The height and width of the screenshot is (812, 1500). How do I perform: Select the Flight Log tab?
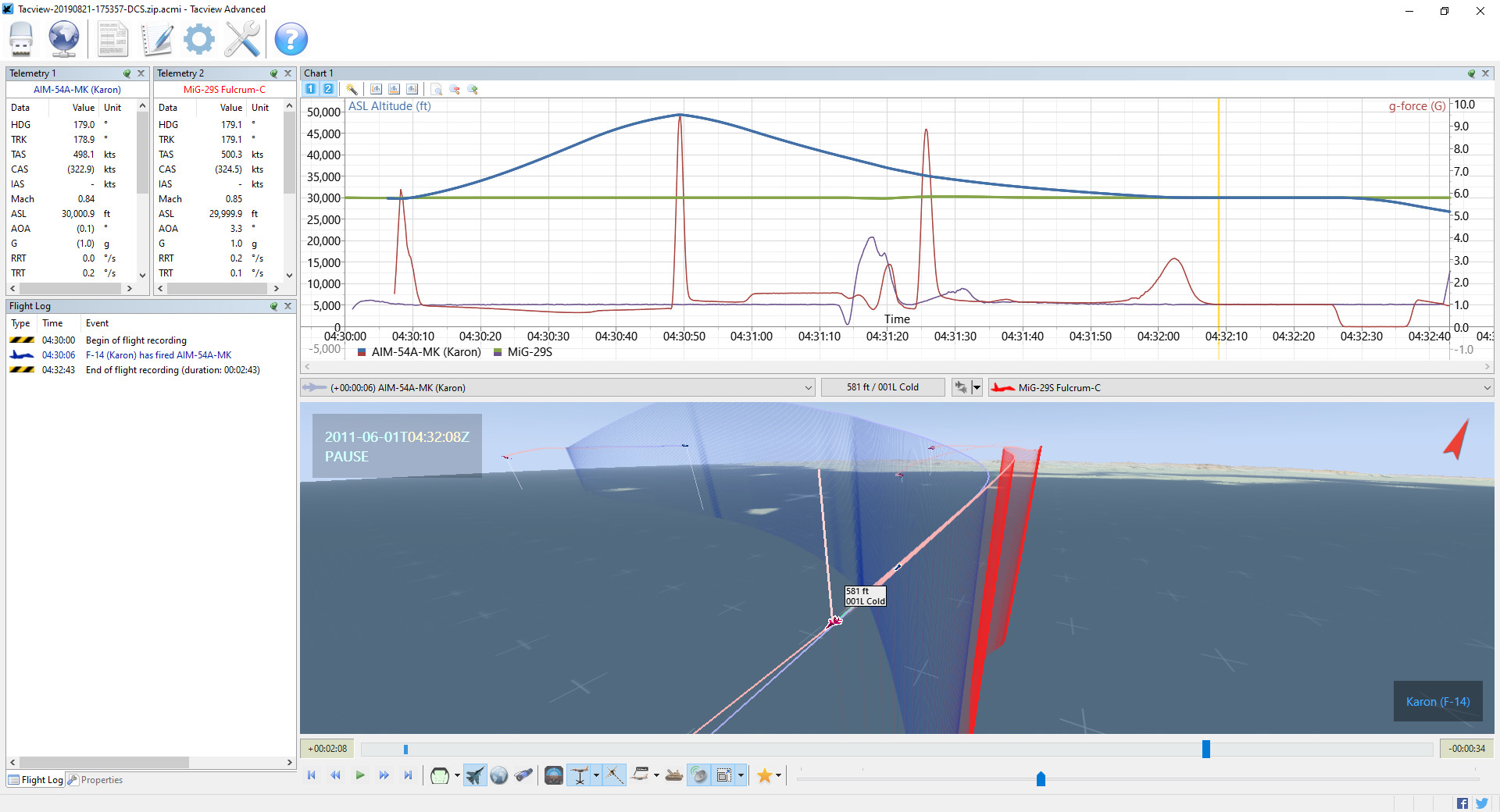pyautogui.click(x=36, y=780)
